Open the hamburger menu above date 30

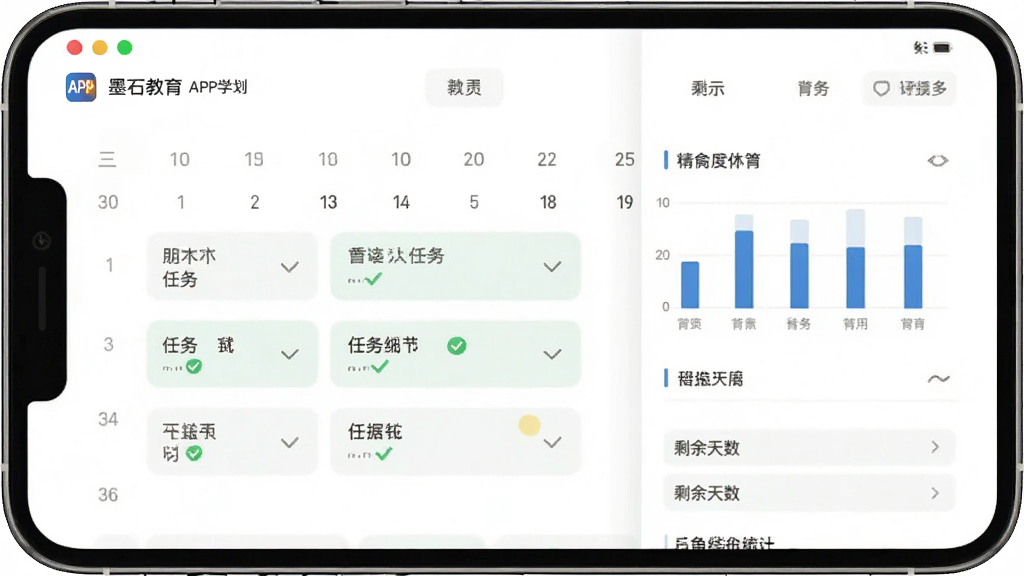click(x=107, y=159)
